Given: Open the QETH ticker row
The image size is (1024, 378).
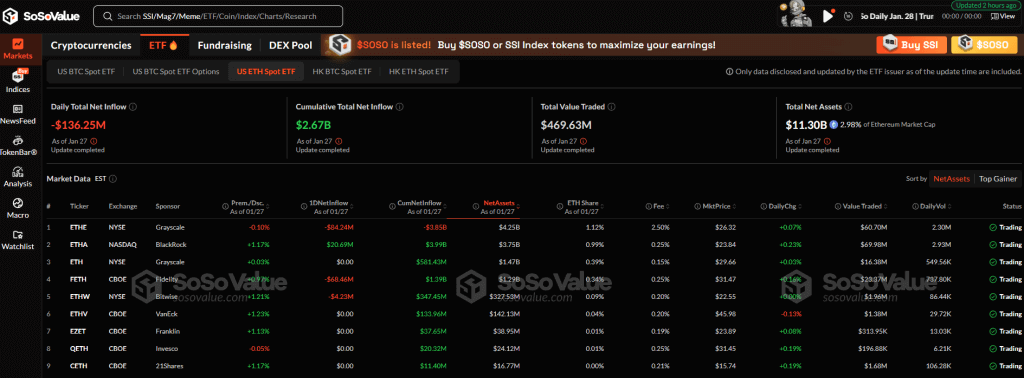Looking at the screenshot, I should pyautogui.click(x=534, y=348).
